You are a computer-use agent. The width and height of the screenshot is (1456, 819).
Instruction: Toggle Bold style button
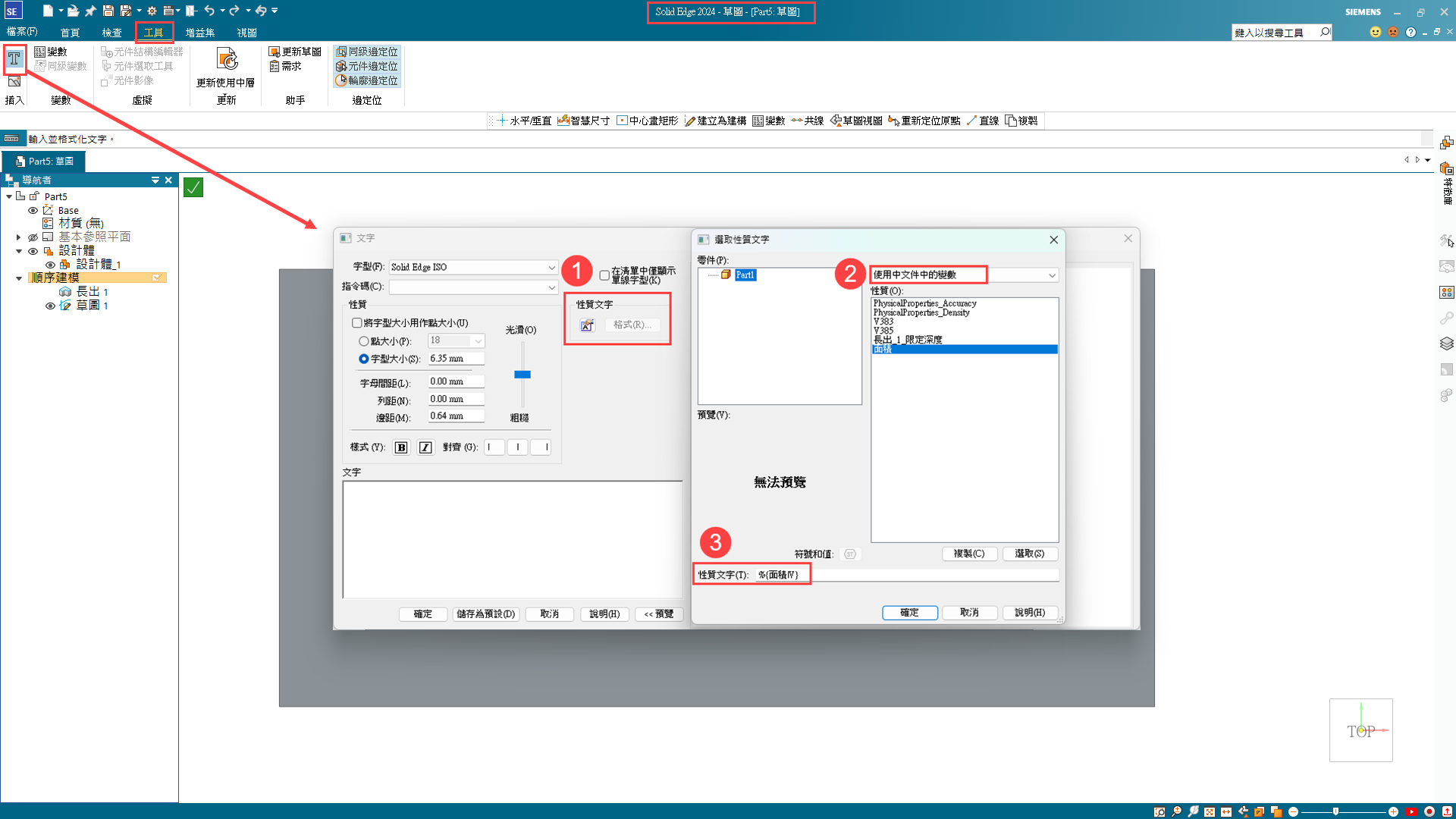(x=401, y=447)
